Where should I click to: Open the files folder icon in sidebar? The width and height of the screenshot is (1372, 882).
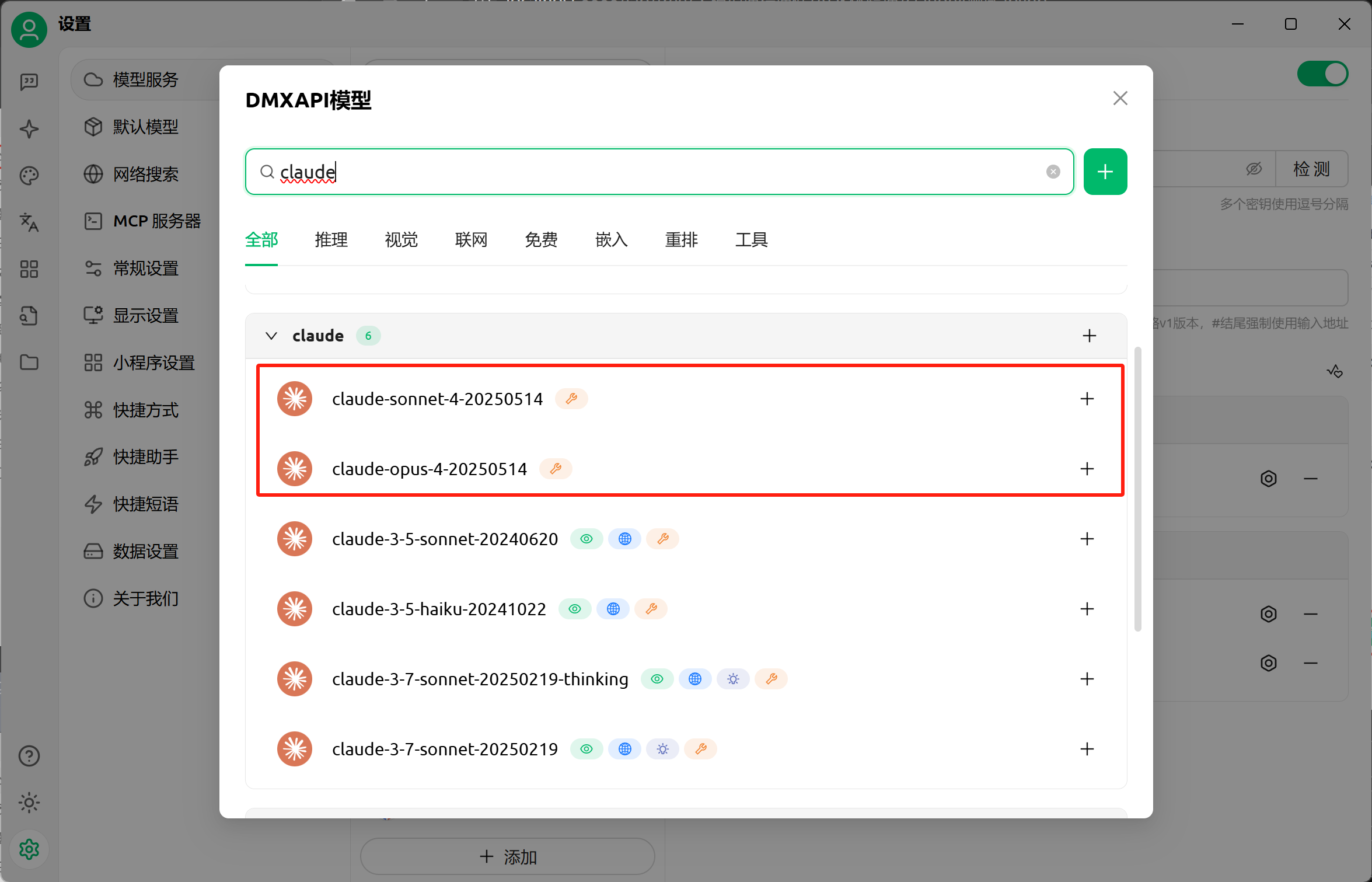point(29,362)
